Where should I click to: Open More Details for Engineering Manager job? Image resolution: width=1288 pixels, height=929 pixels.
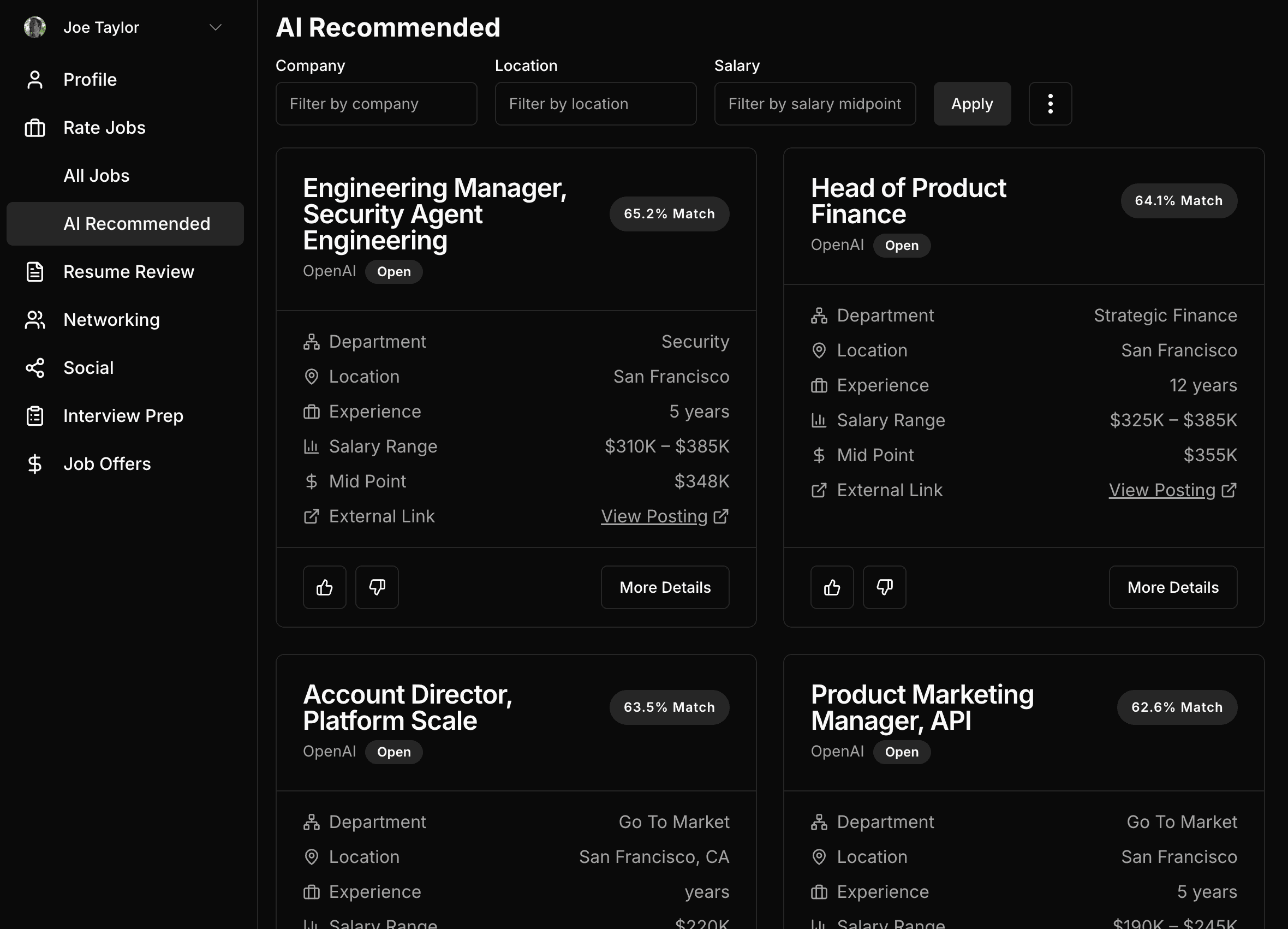click(x=665, y=587)
